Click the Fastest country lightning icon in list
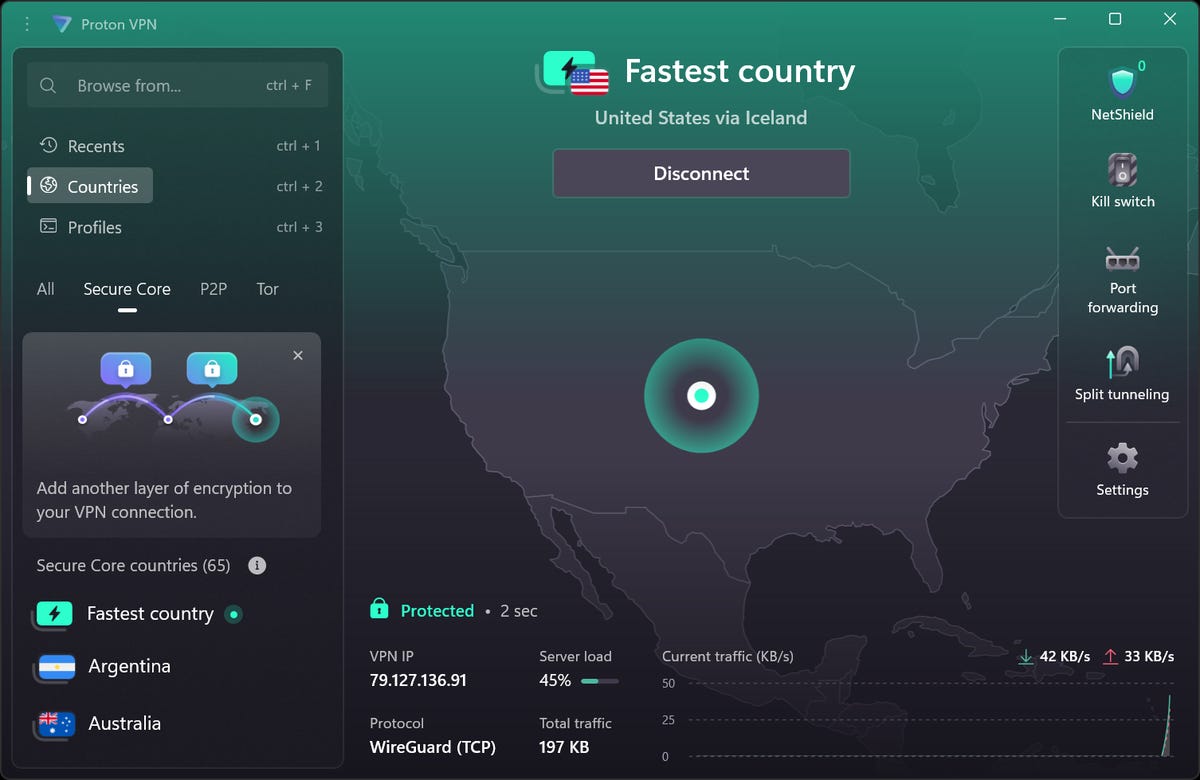The width and height of the screenshot is (1200, 780). [55, 614]
